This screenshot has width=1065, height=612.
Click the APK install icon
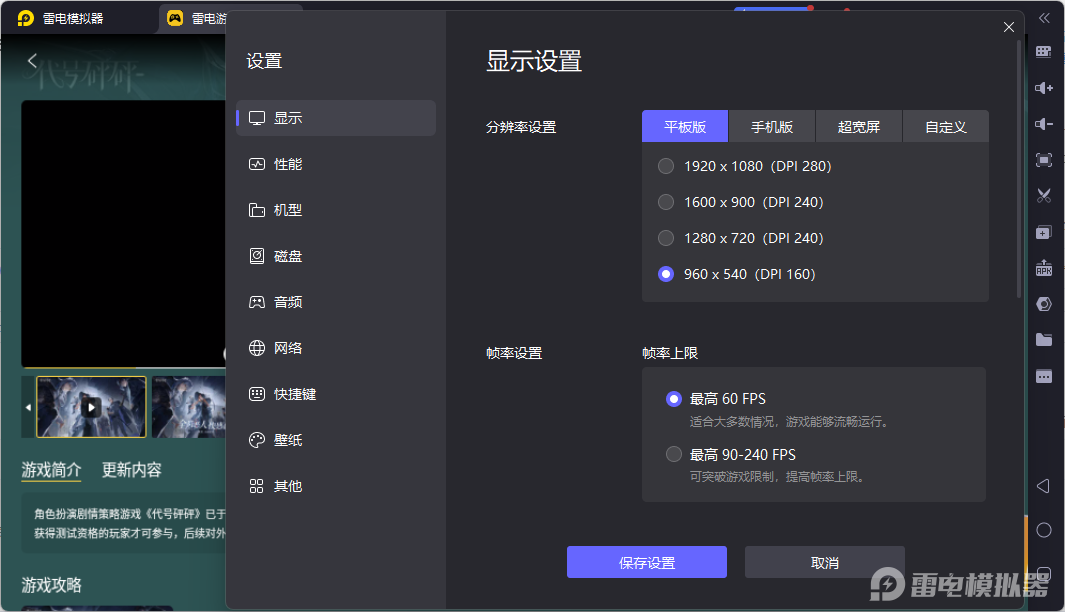click(x=1043, y=268)
